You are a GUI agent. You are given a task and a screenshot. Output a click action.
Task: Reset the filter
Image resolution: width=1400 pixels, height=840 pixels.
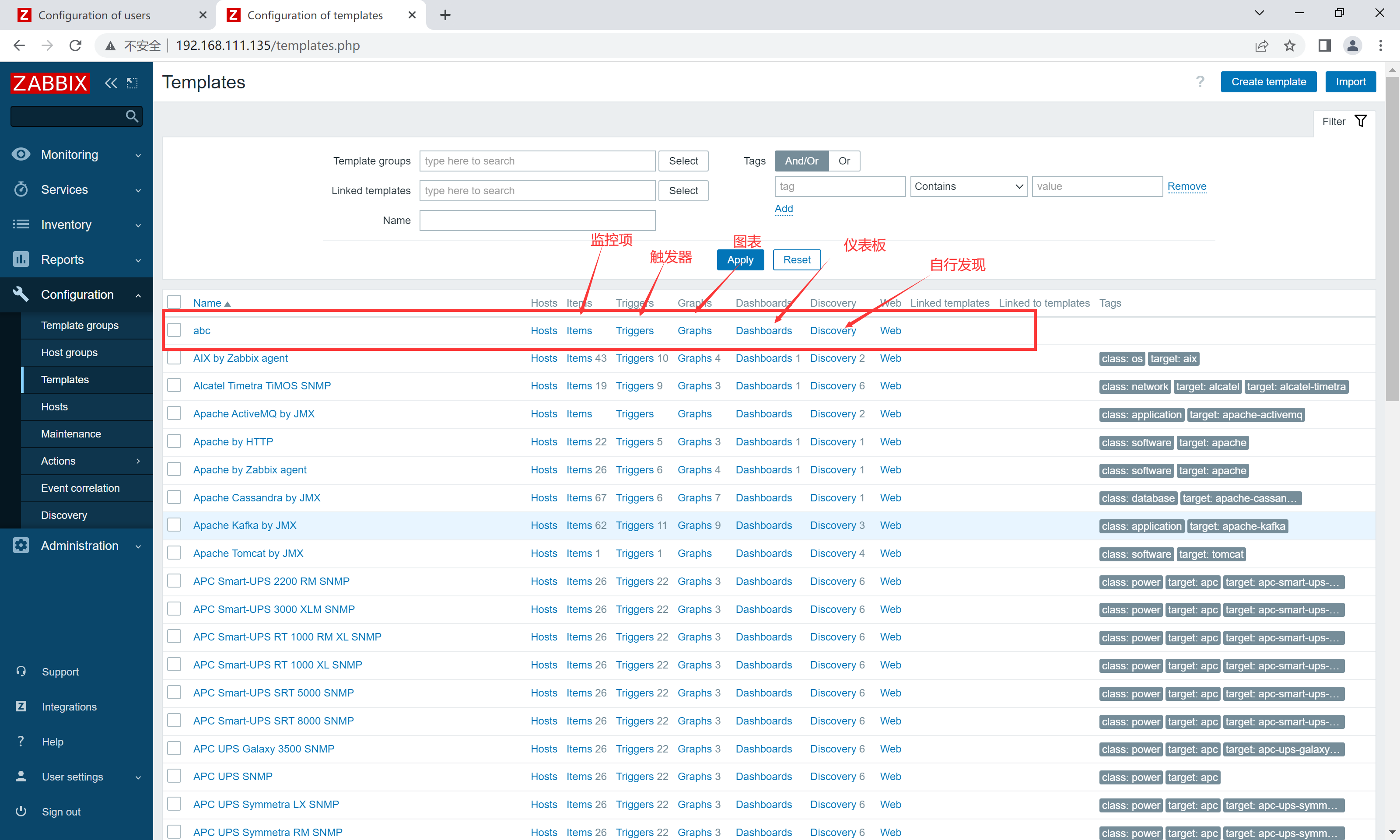tap(797, 260)
